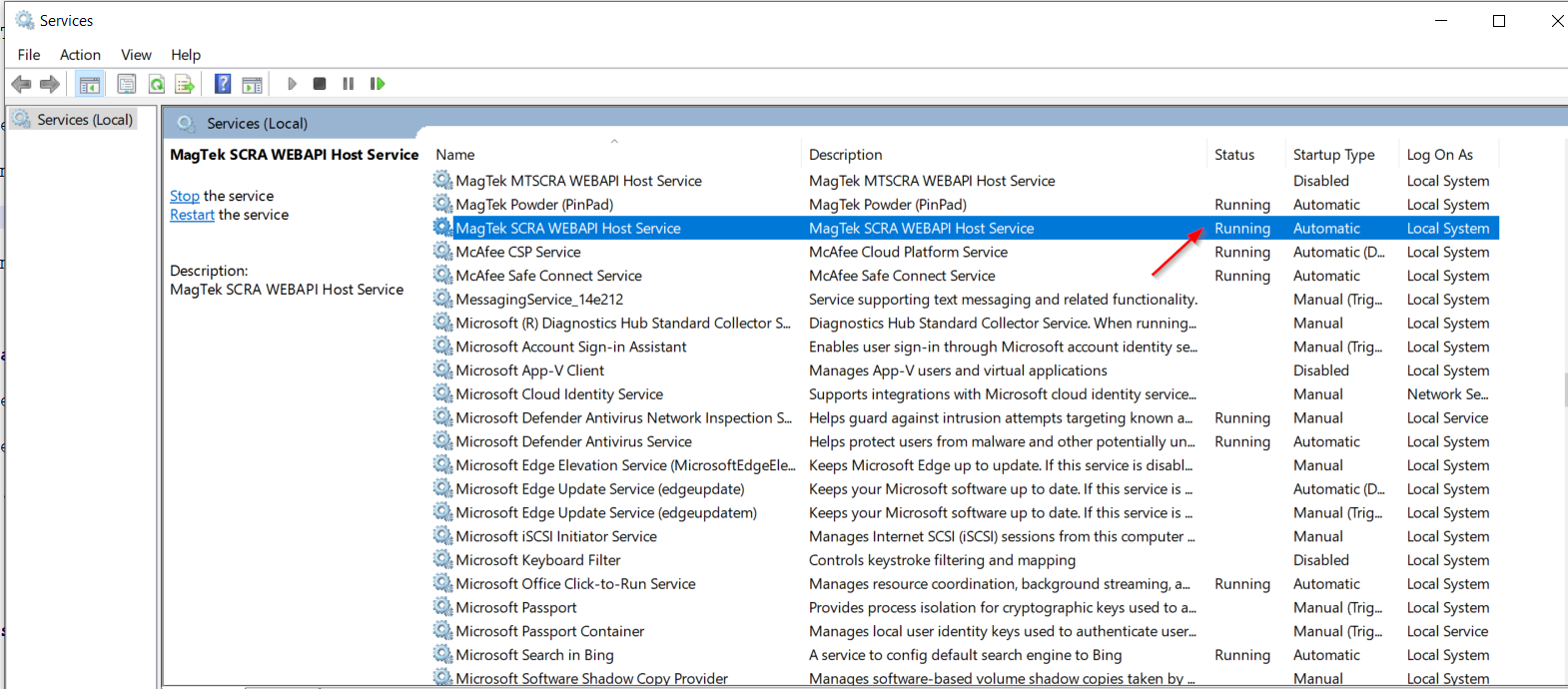The width and height of the screenshot is (1568, 695).
Task: Sort services by the Name column header
Action: pyautogui.click(x=455, y=155)
